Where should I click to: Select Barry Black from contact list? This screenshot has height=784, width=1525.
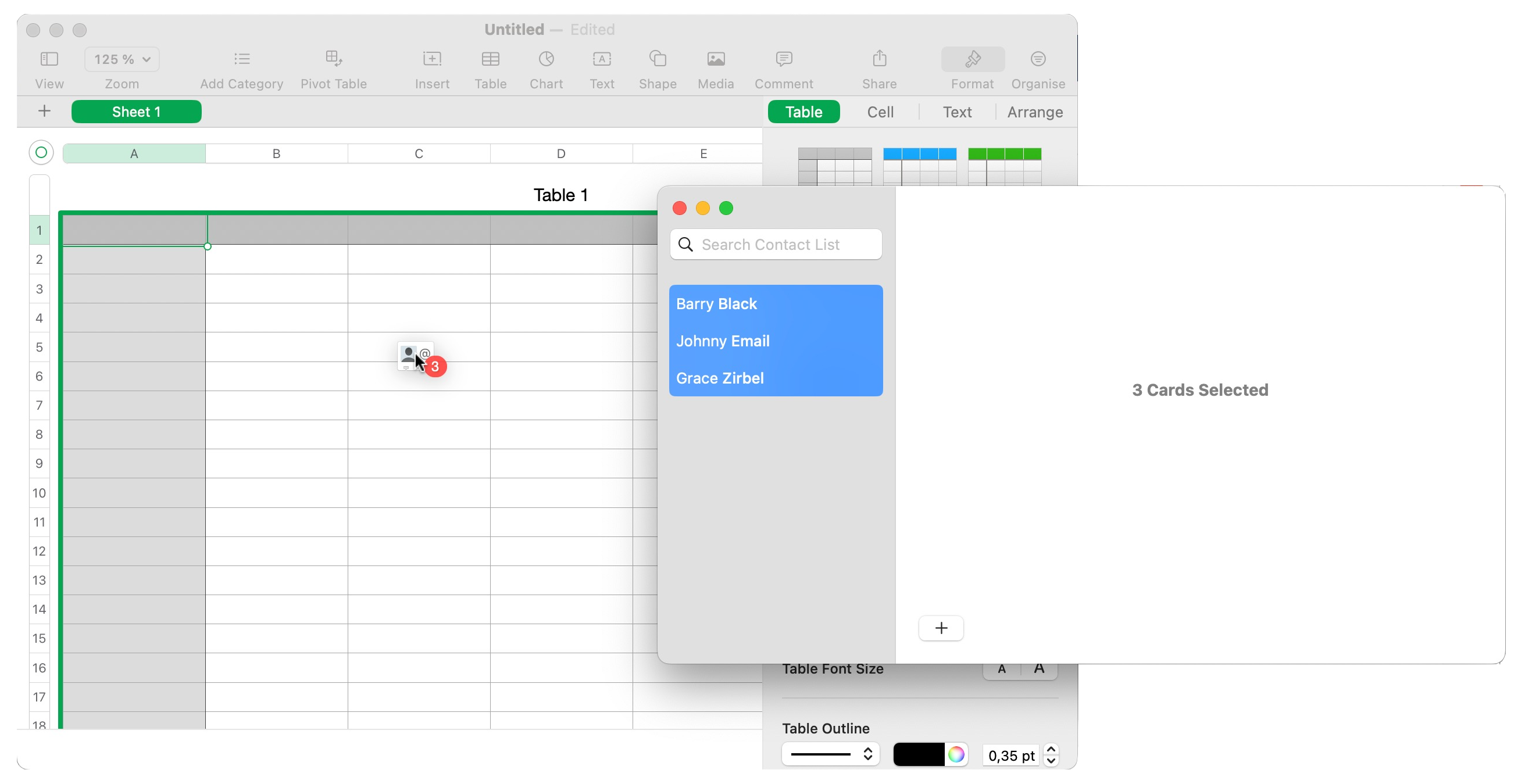(716, 304)
